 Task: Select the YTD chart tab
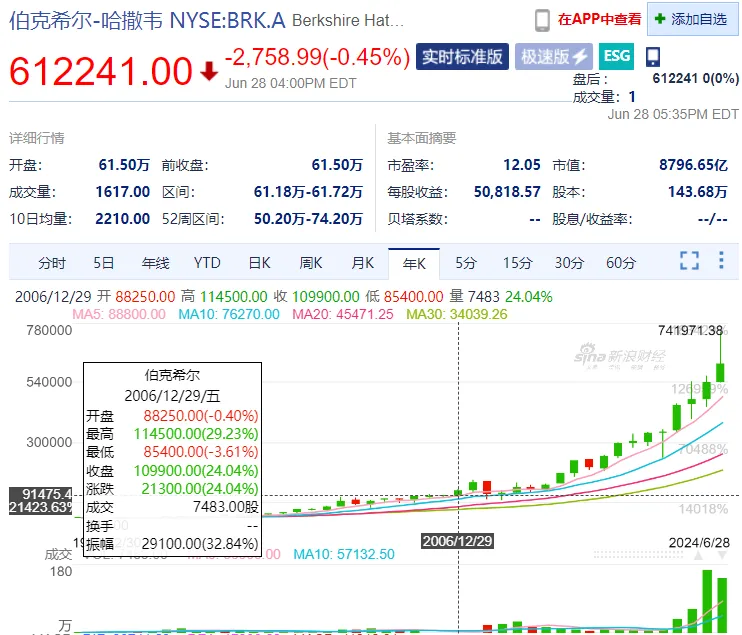[207, 263]
